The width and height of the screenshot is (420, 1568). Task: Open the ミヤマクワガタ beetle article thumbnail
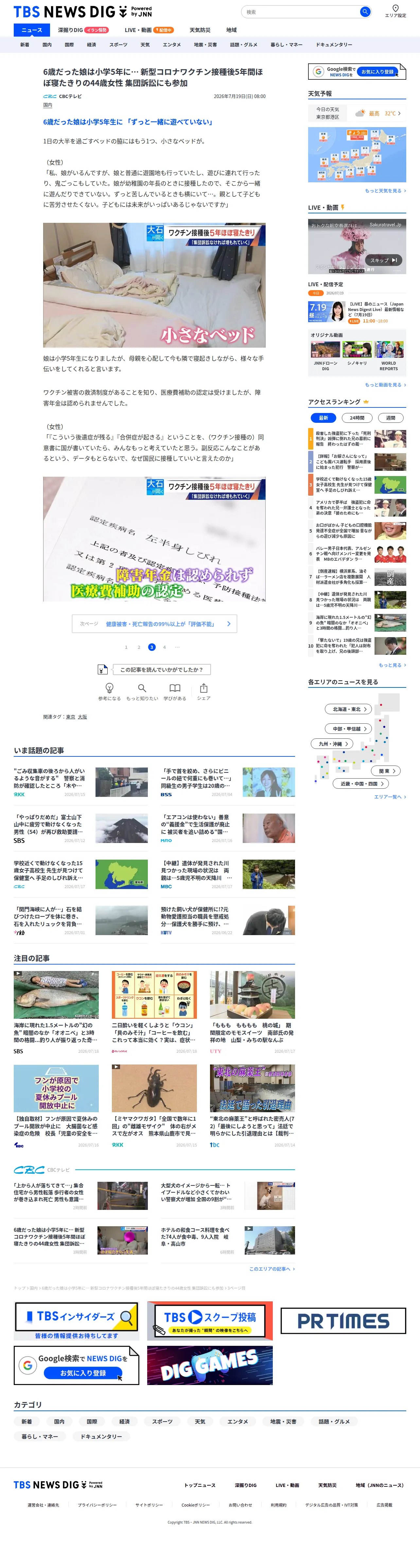point(154,1088)
